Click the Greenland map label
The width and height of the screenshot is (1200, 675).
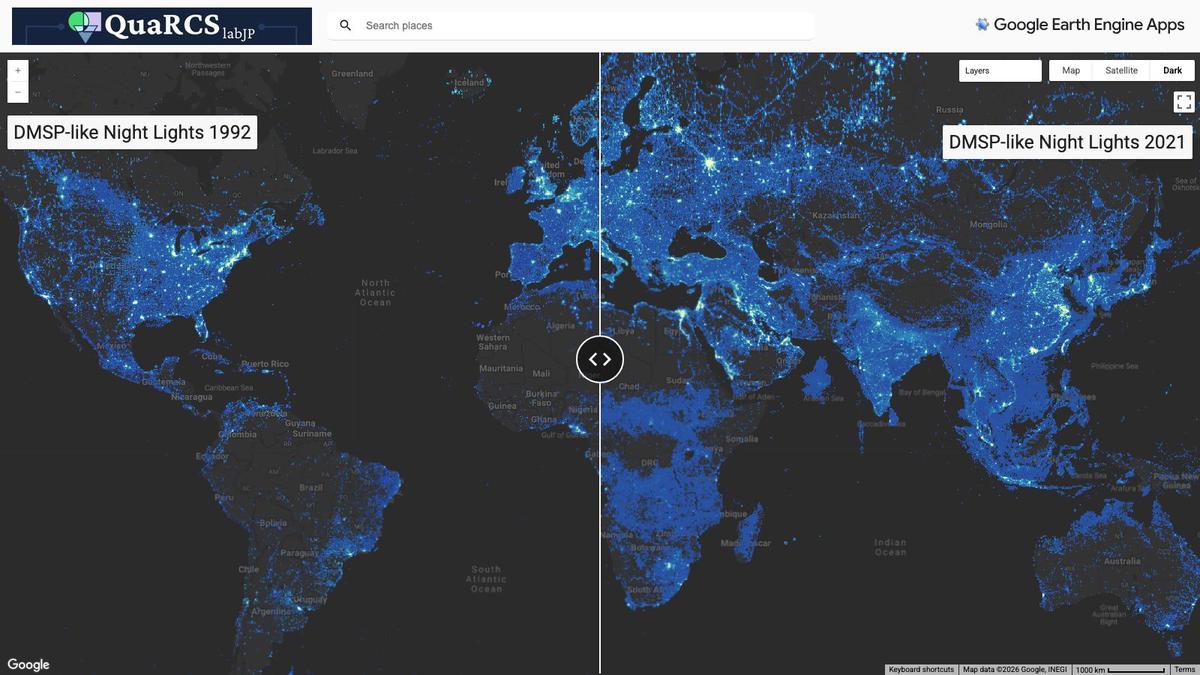coord(352,74)
